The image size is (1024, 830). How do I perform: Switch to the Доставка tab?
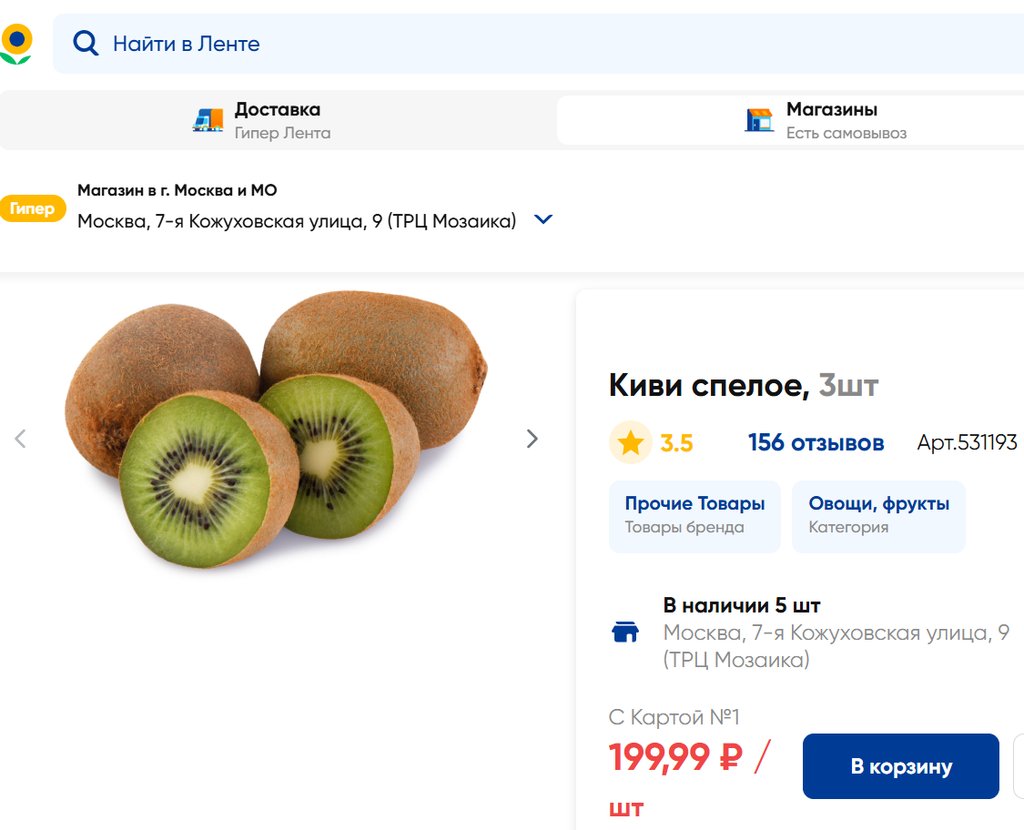[277, 120]
